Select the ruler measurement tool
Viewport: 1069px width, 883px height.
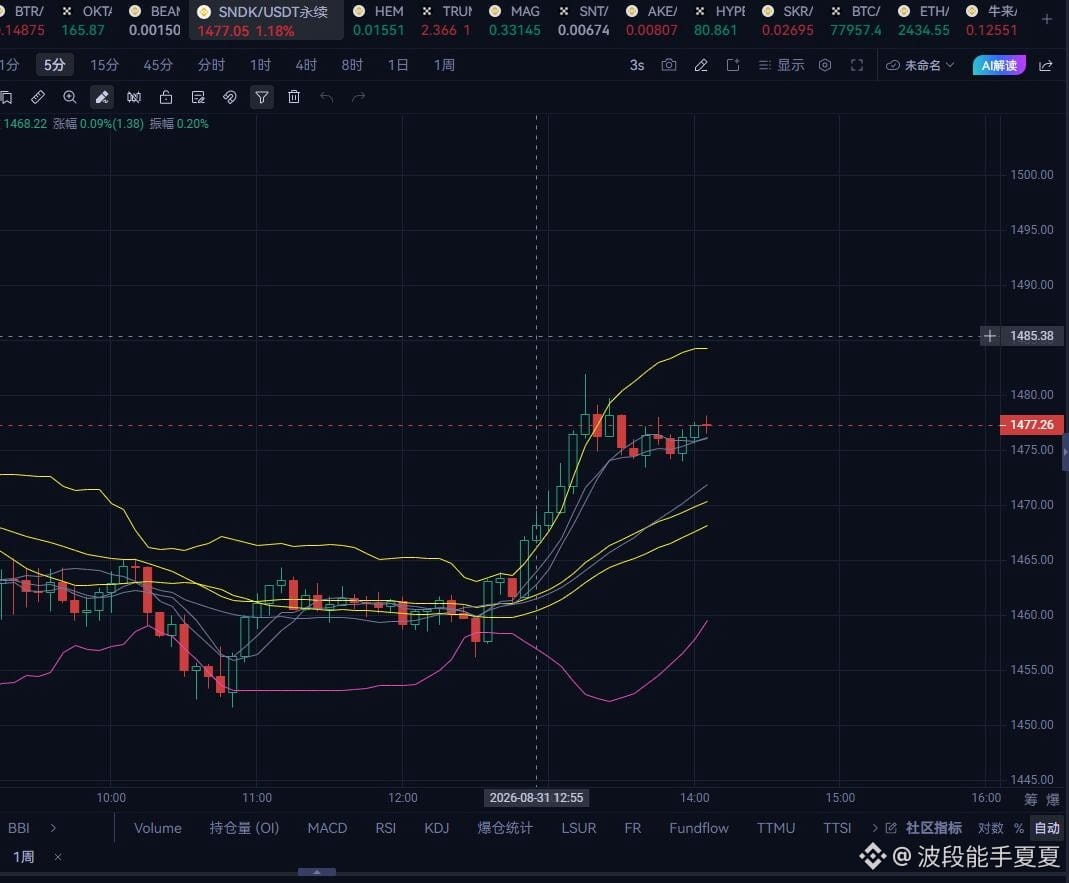click(38, 97)
